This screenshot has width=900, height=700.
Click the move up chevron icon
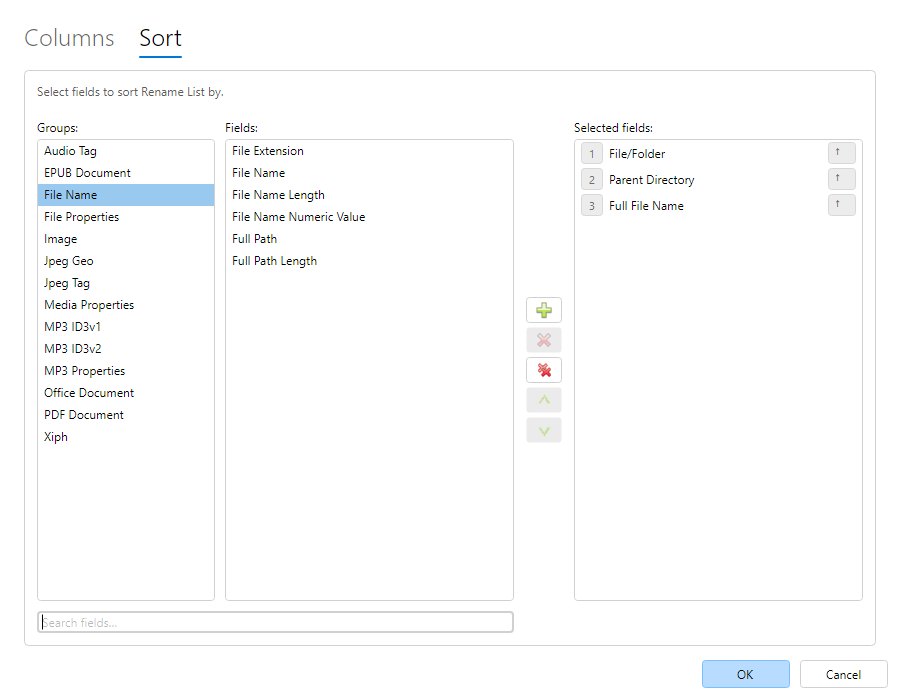click(544, 400)
